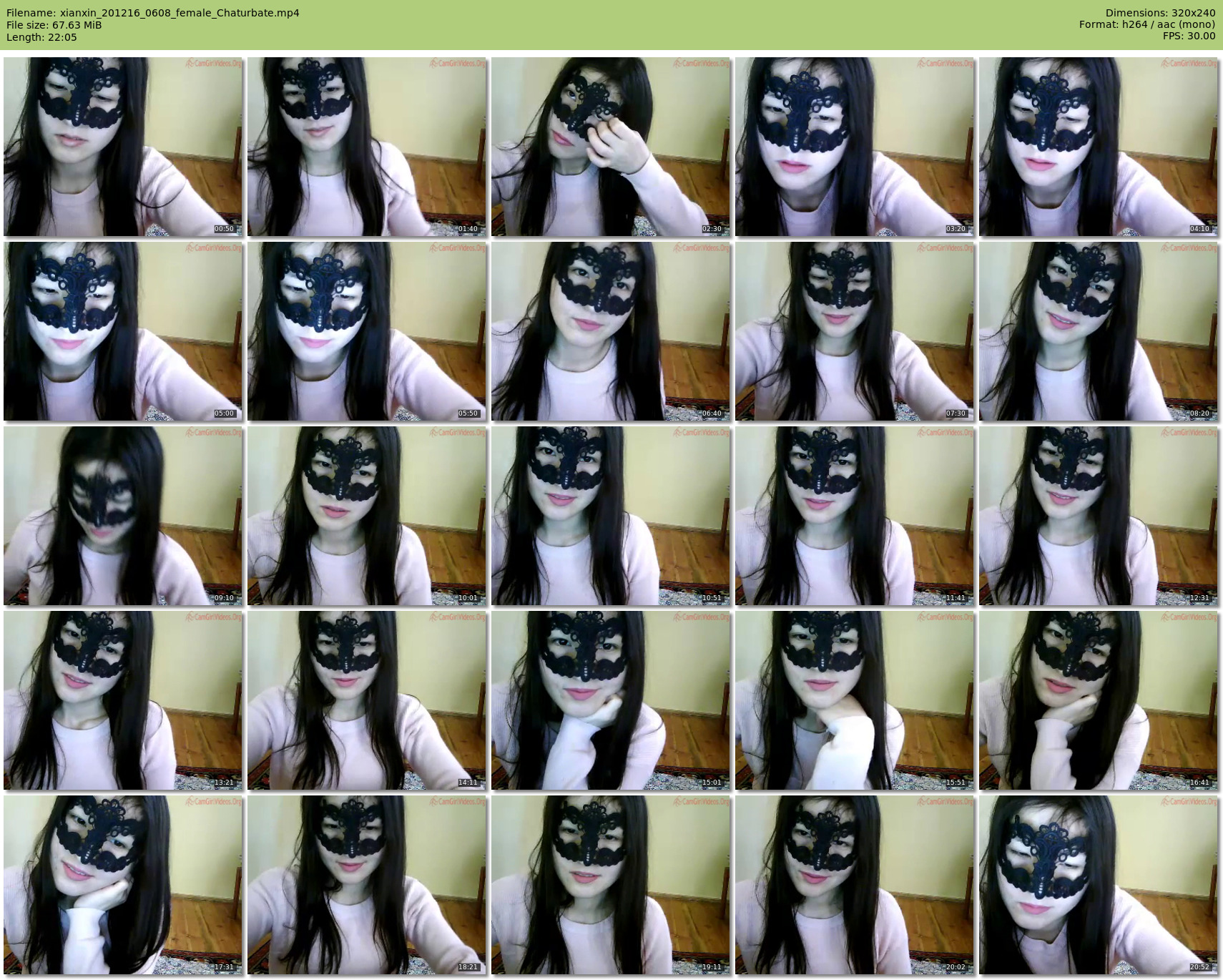Select the 19:11 frame thumbnail

611,885
